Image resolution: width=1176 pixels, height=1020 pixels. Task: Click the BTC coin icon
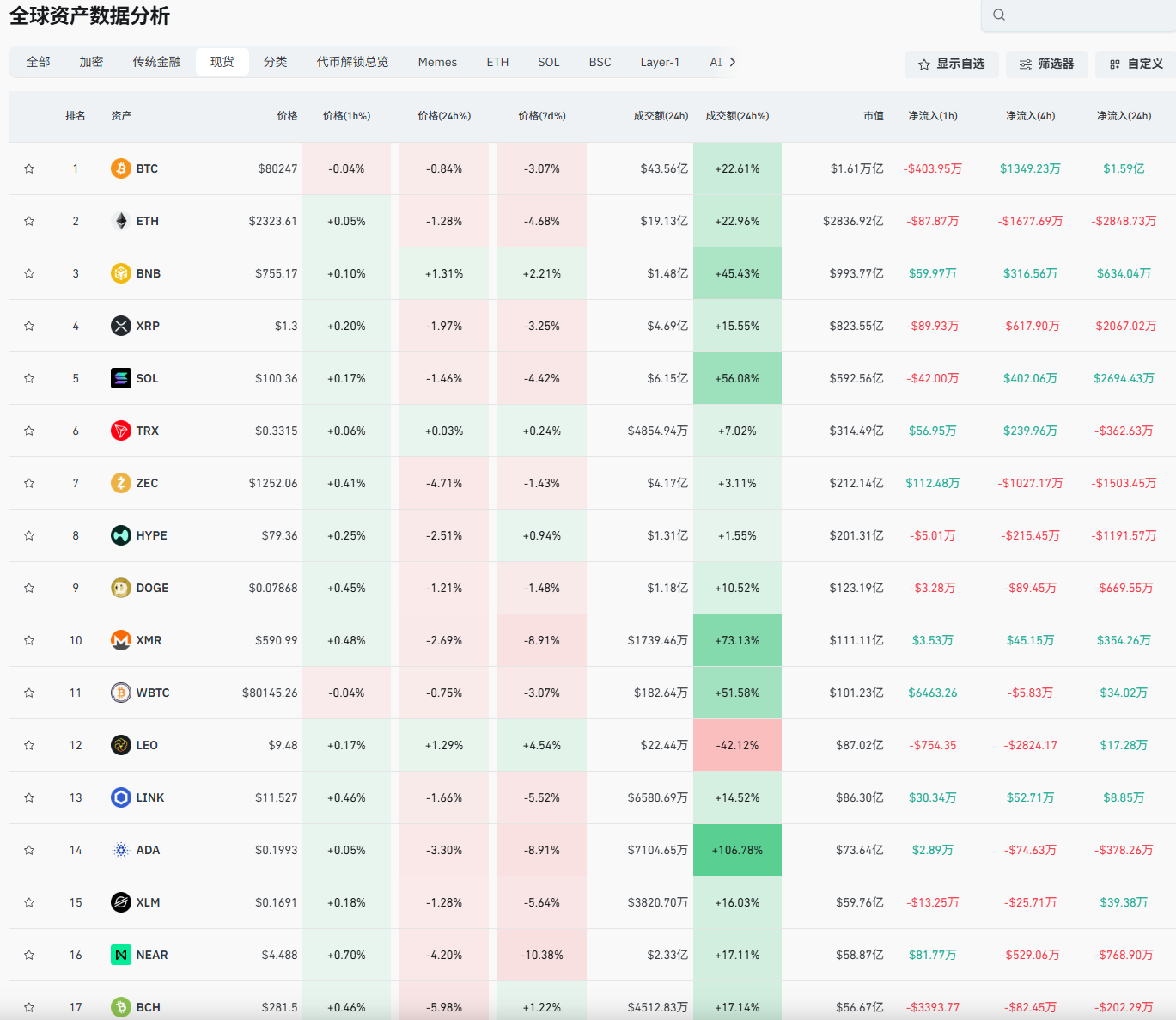(121, 168)
